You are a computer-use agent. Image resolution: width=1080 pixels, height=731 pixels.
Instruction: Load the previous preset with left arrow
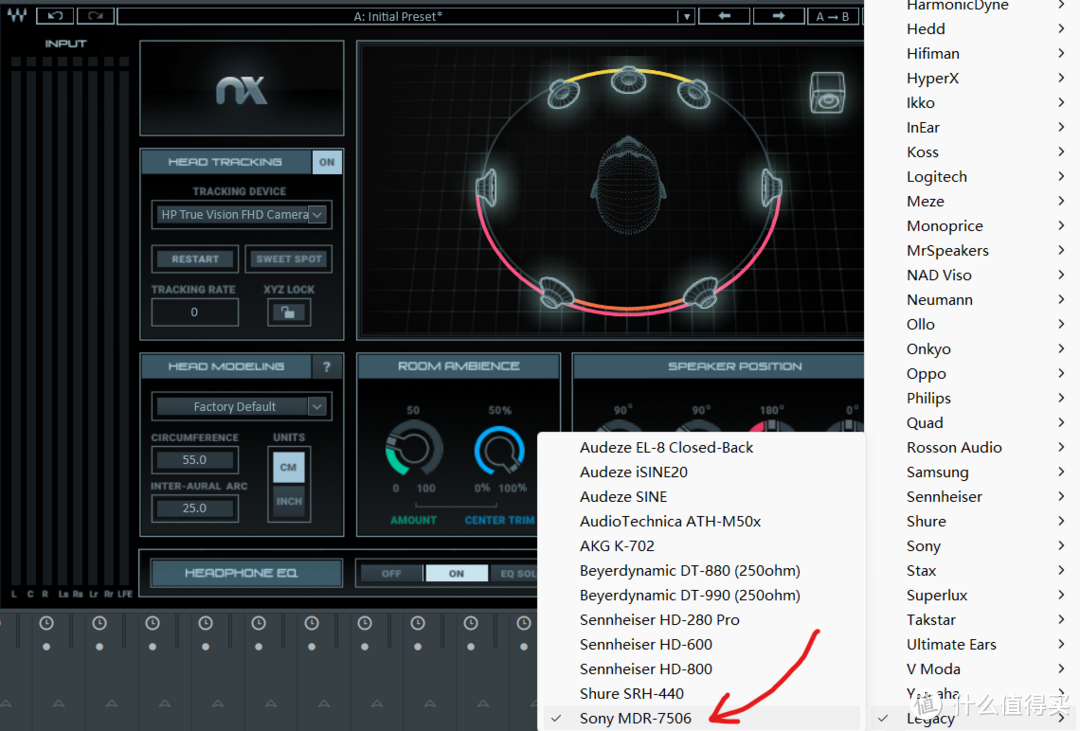pos(724,16)
